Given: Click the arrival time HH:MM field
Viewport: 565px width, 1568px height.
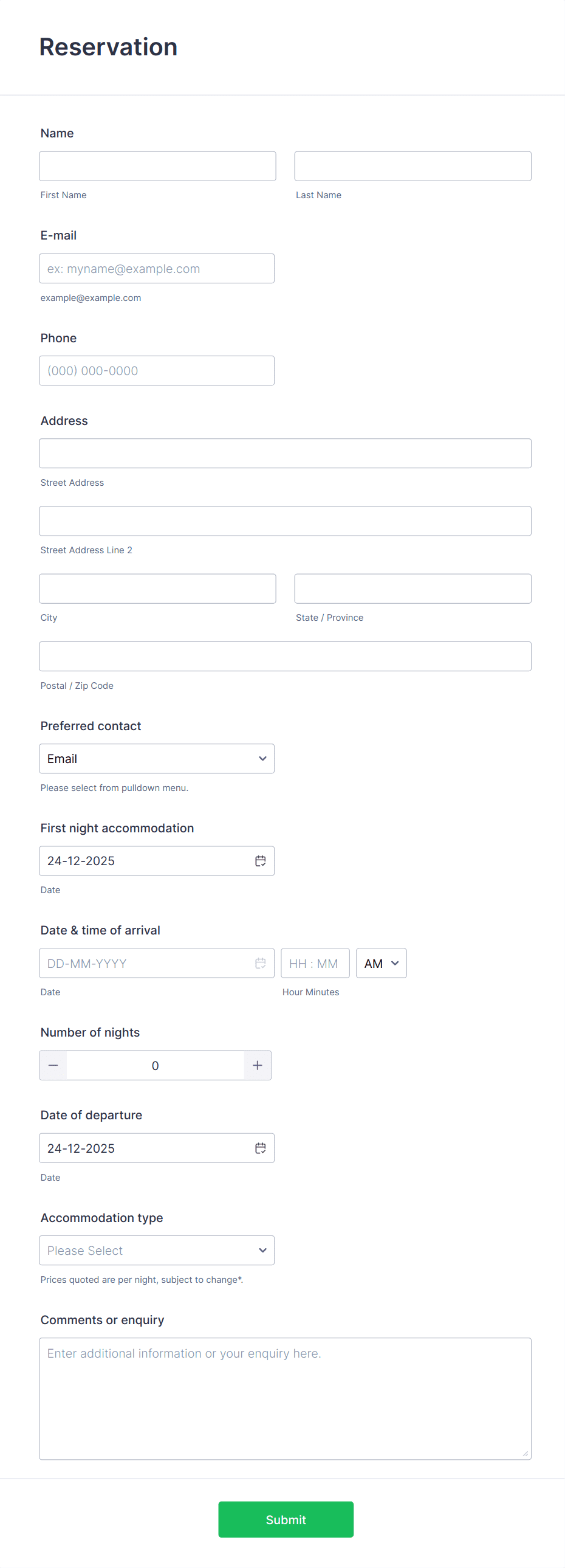Looking at the screenshot, I should click(x=315, y=963).
